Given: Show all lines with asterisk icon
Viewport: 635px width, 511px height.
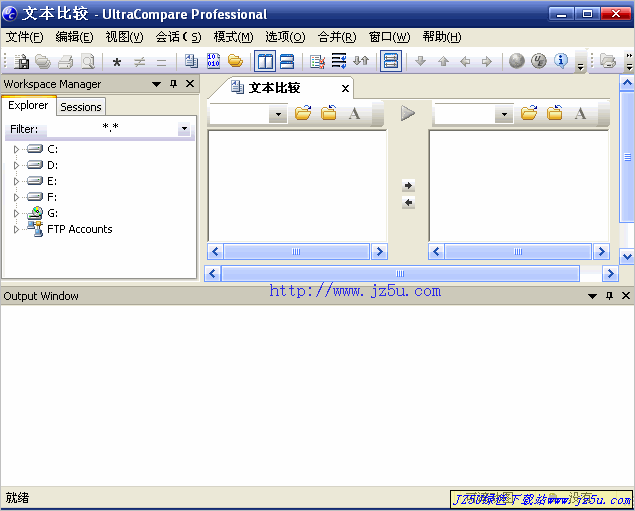Looking at the screenshot, I should click(117, 62).
